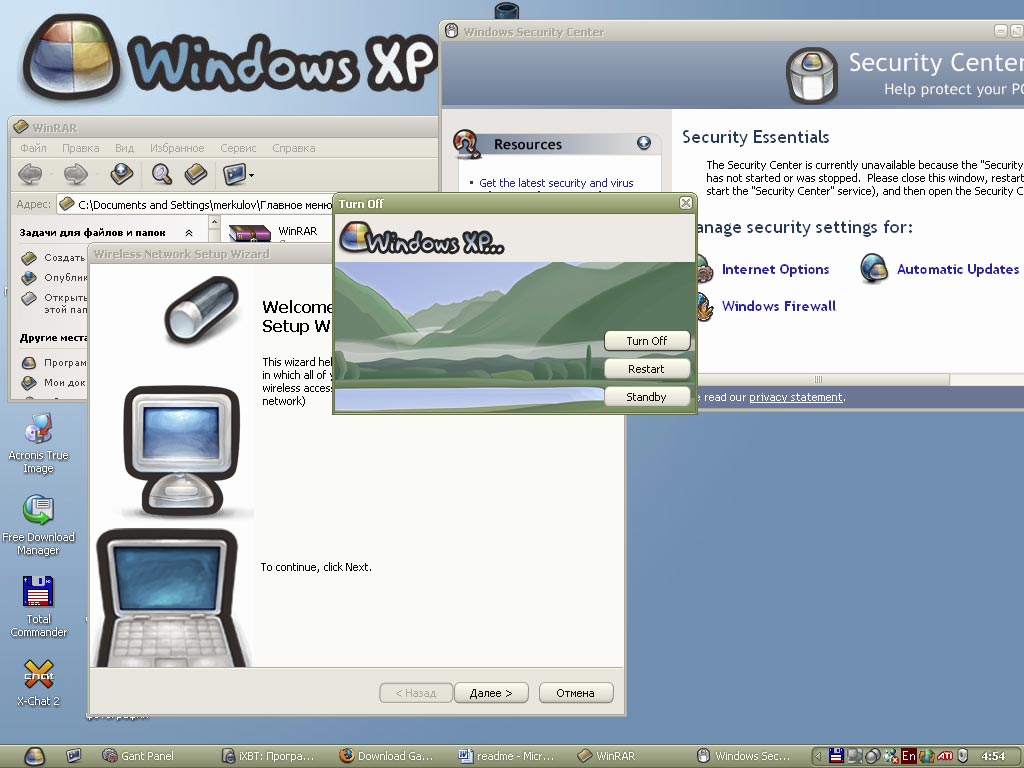Viewport: 1024px width, 768px height.
Task: Click the En language indicator in tray
Action: pos(908,756)
